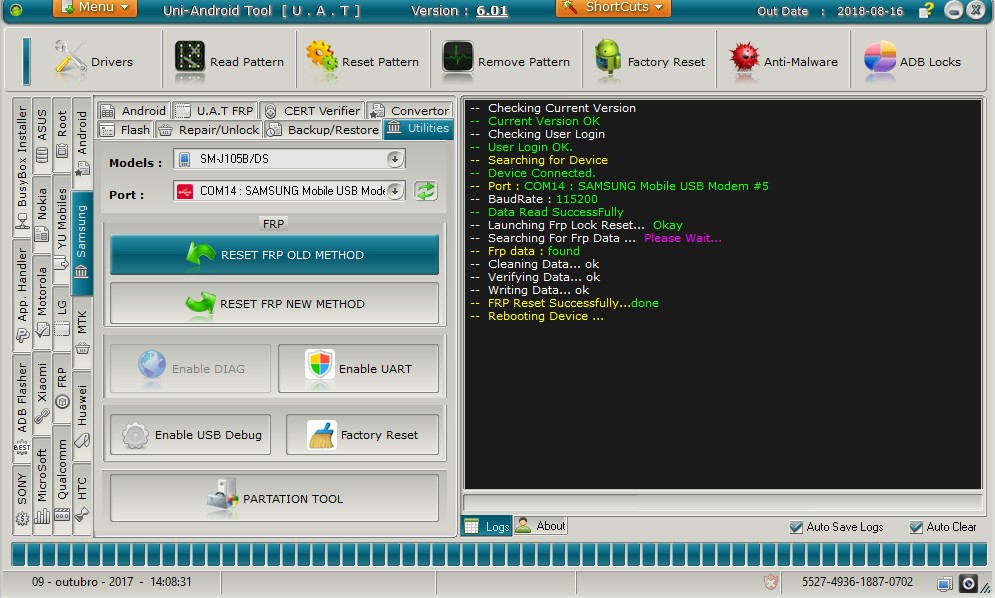
Task: Open the SONY vertical tab
Action: [22, 500]
